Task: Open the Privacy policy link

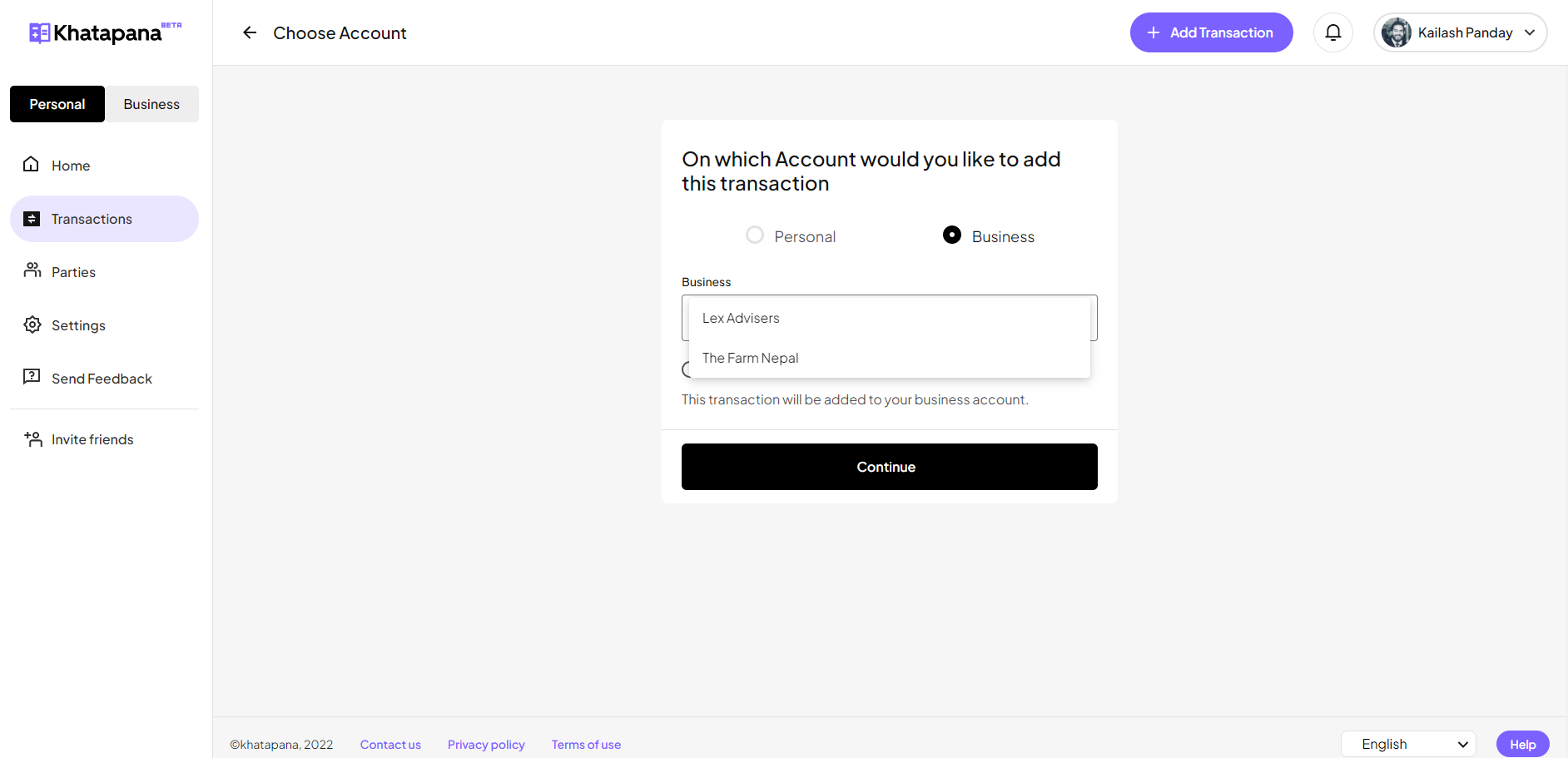Action: (x=486, y=745)
